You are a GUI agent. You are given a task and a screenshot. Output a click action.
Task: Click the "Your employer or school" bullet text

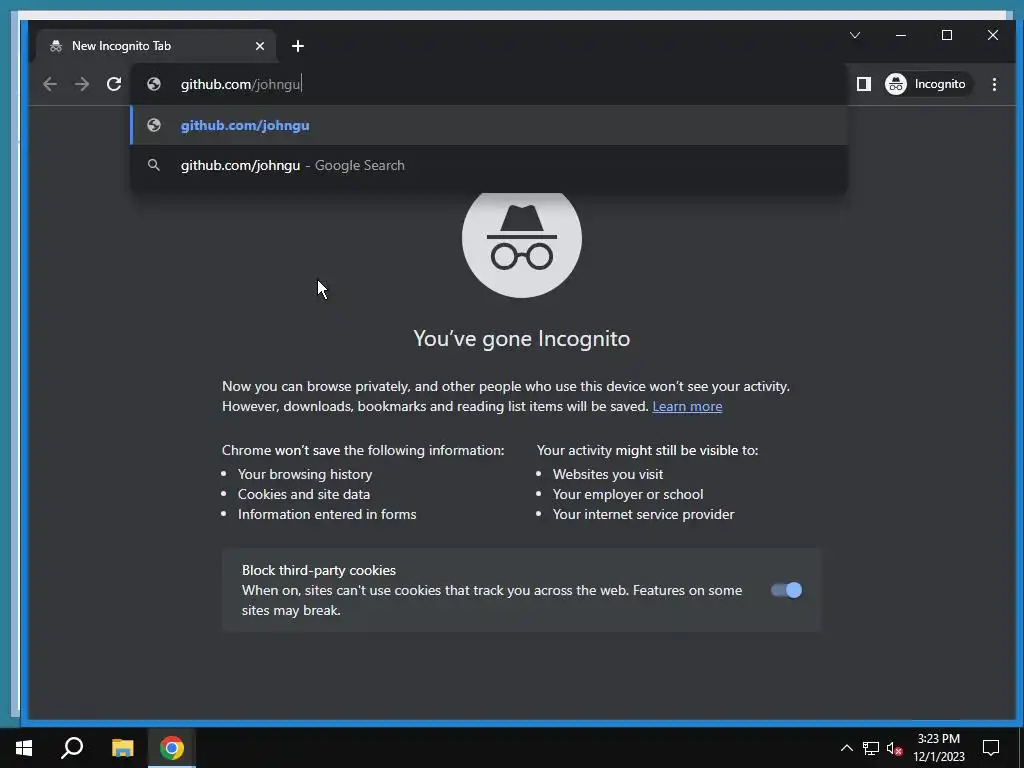(628, 494)
